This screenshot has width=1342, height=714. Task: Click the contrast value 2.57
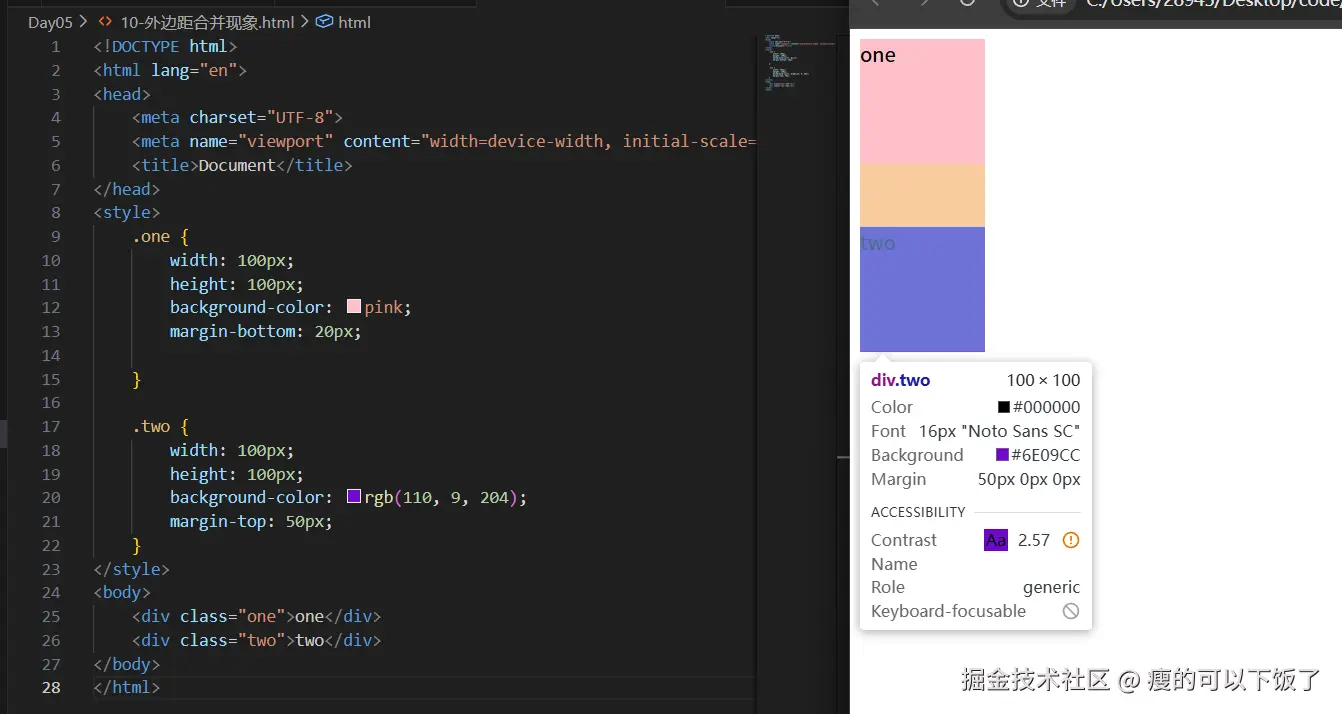1034,540
